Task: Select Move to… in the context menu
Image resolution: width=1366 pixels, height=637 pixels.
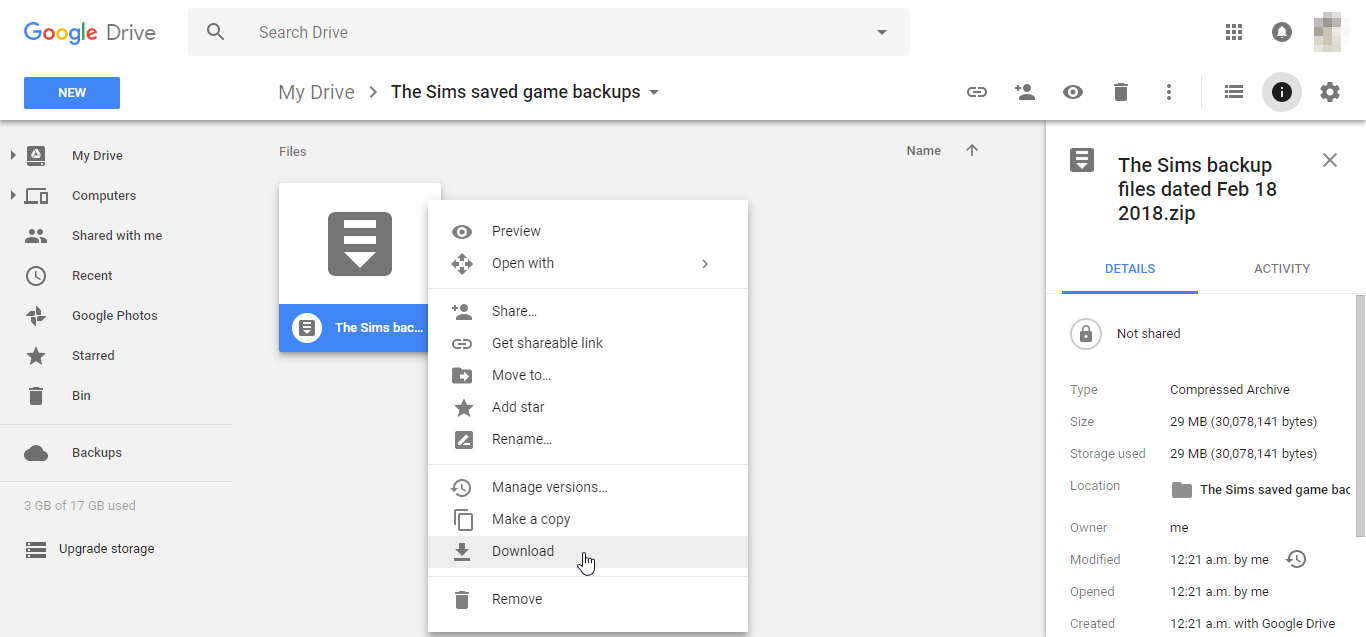Action: click(x=587, y=375)
